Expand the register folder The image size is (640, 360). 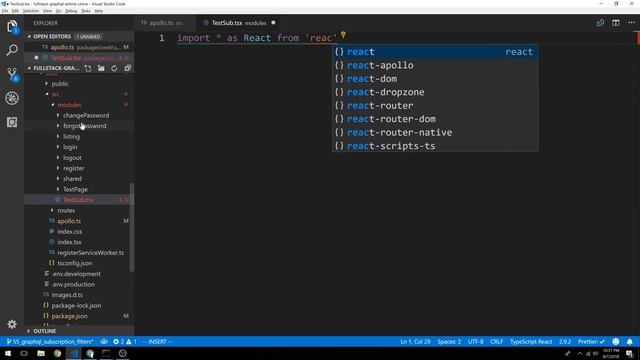(x=73, y=168)
